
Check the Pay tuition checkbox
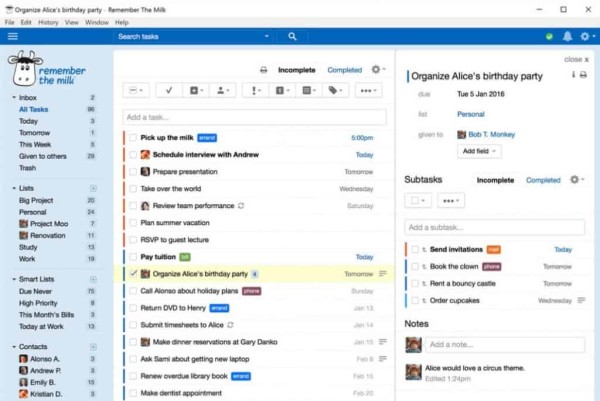[133, 257]
